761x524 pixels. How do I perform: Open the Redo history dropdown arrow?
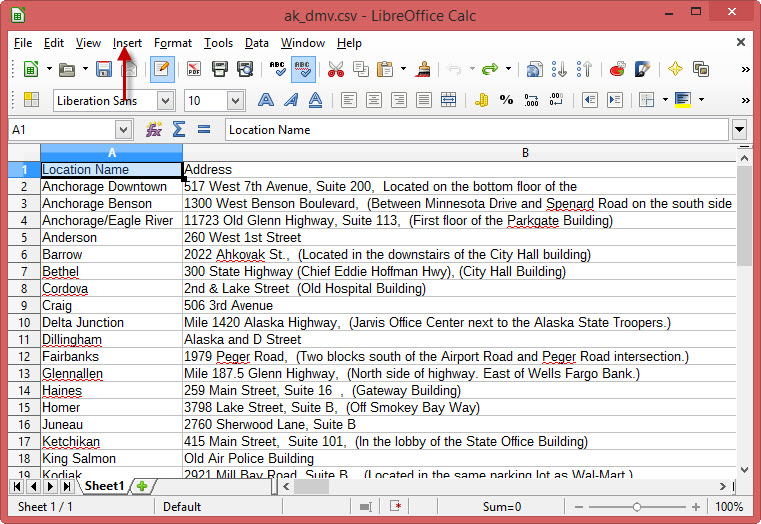point(508,69)
